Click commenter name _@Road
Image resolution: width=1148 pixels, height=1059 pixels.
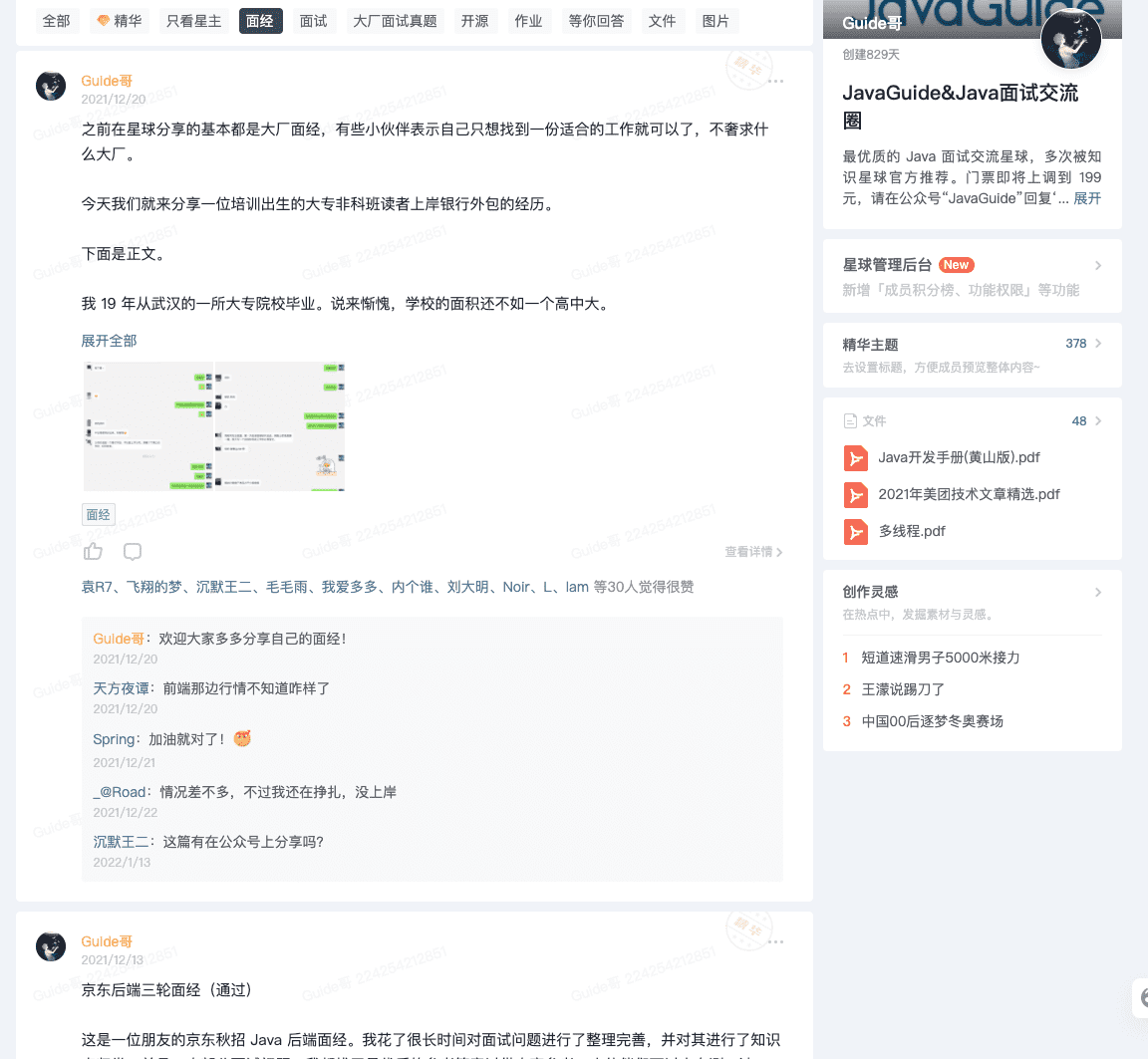[120, 792]
